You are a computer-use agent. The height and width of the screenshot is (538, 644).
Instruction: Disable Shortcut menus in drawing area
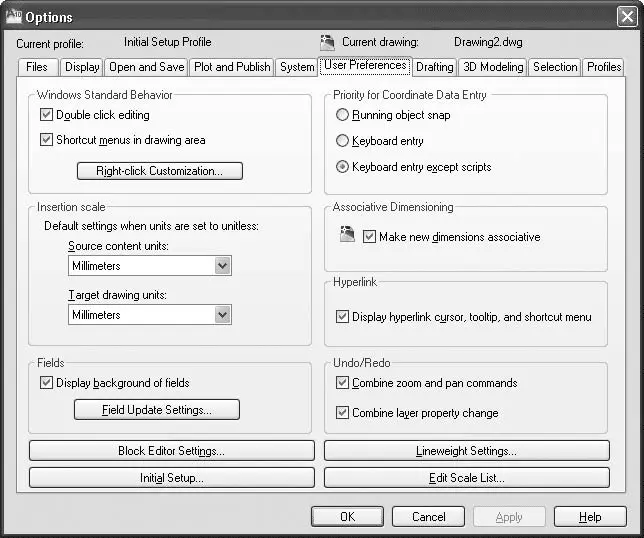(x=46, y=140)
